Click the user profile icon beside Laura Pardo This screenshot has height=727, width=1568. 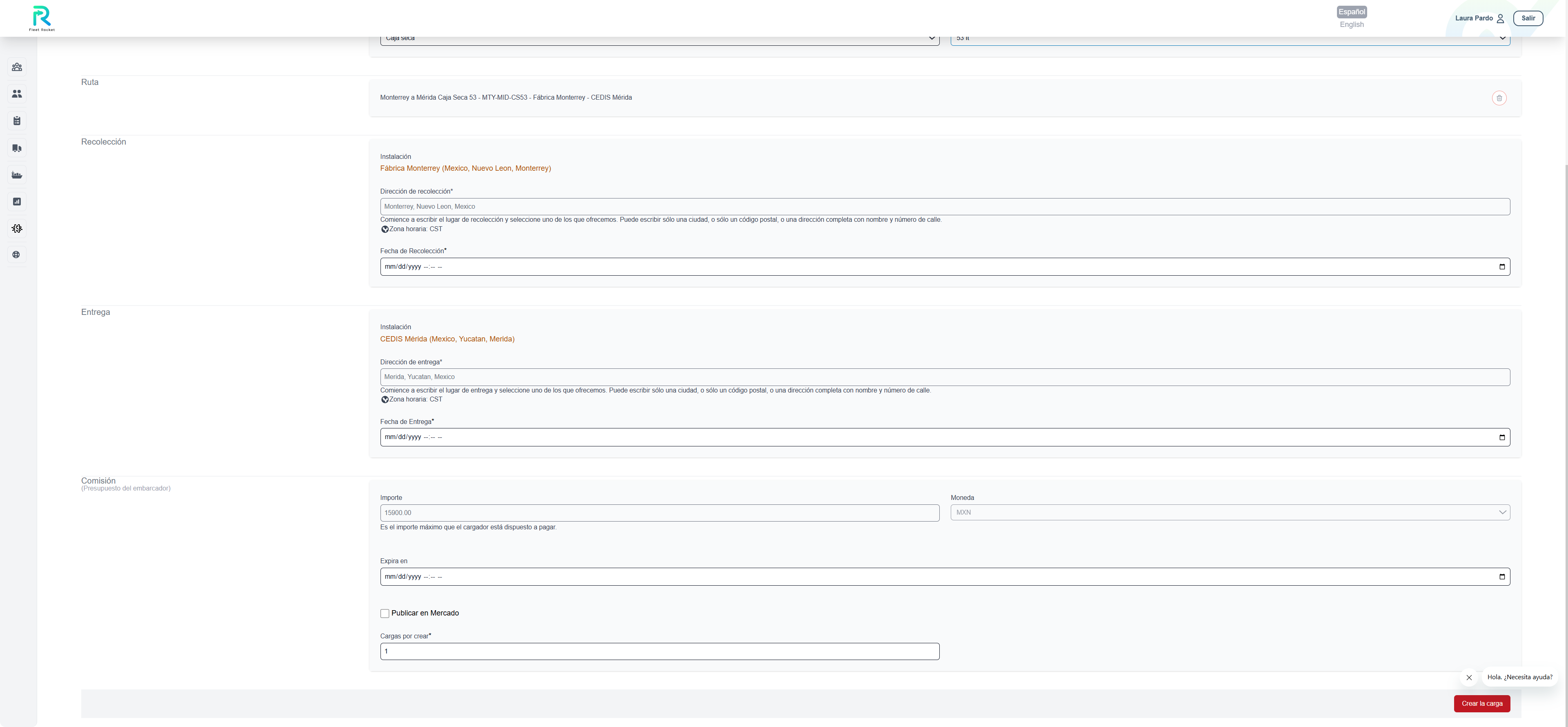(x=1500, y=18)
